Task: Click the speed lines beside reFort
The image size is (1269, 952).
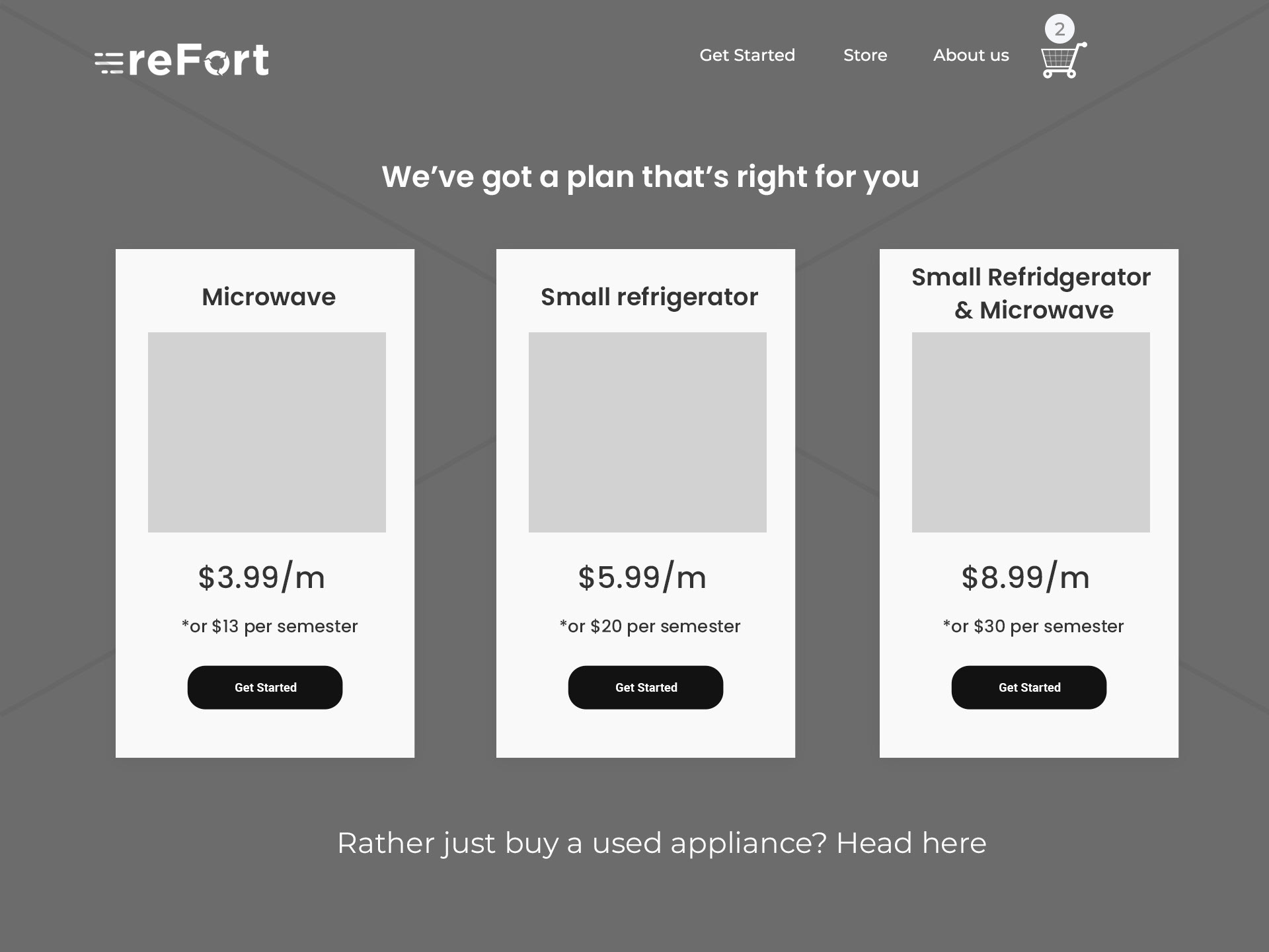Action: coord(109,62)
